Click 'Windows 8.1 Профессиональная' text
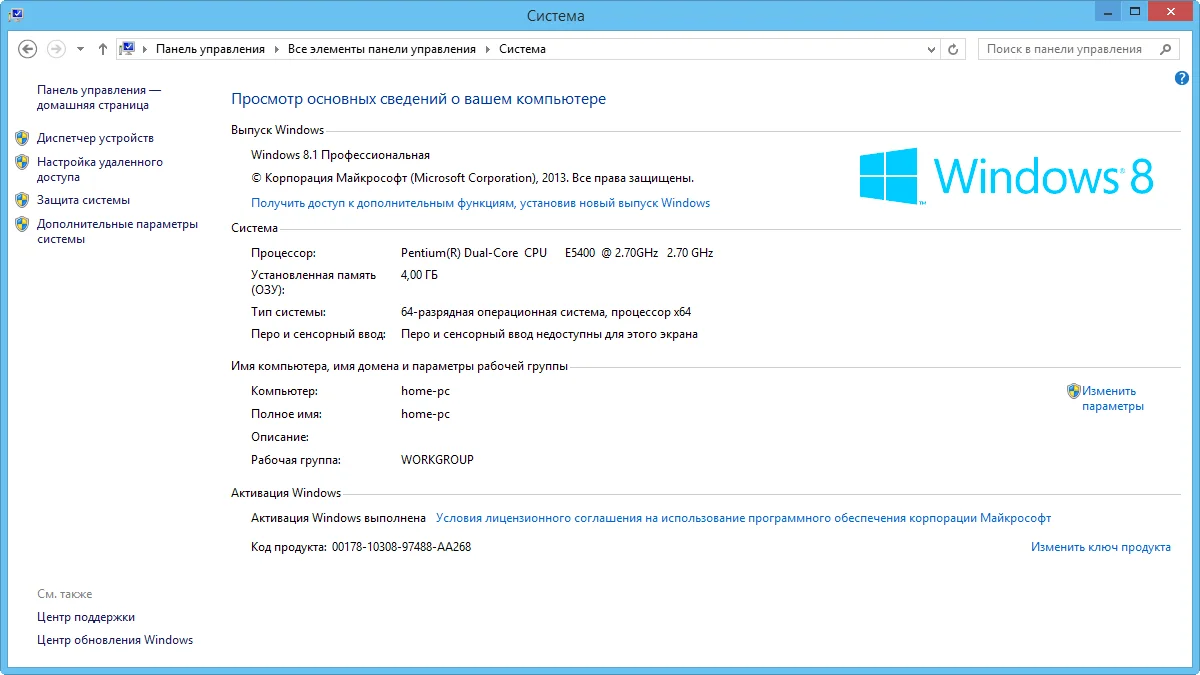The height and width of the screenshot is (675, 1200). [x=340, y=155]
